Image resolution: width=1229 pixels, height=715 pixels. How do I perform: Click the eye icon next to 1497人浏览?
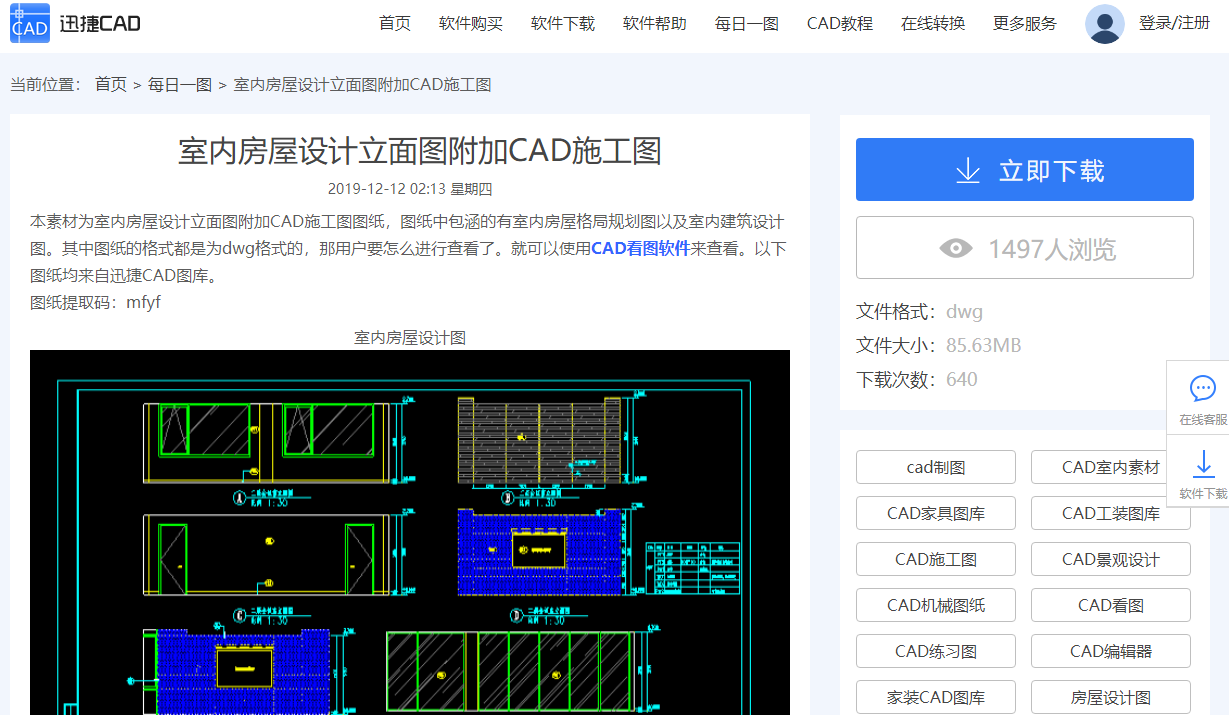pyautogui.click(x=956, y=247)
